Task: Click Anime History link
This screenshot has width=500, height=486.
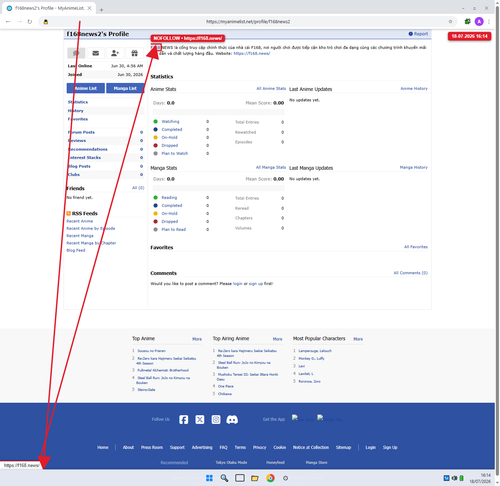Action: point(414,88)
